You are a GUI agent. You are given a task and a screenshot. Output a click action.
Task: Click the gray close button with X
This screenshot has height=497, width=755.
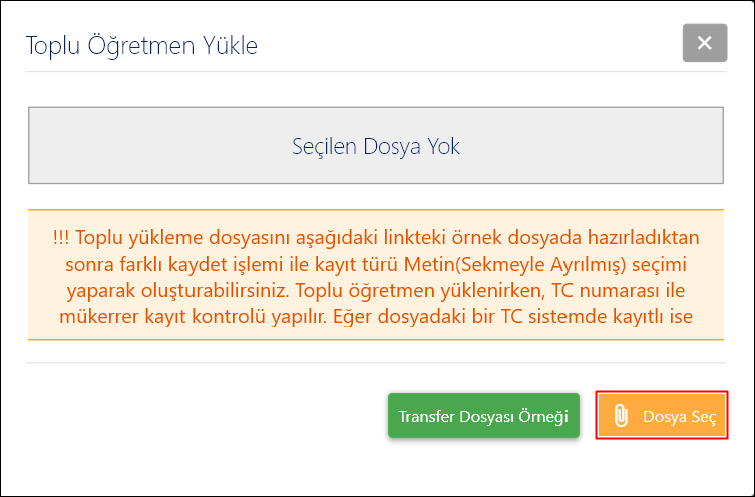704,43
